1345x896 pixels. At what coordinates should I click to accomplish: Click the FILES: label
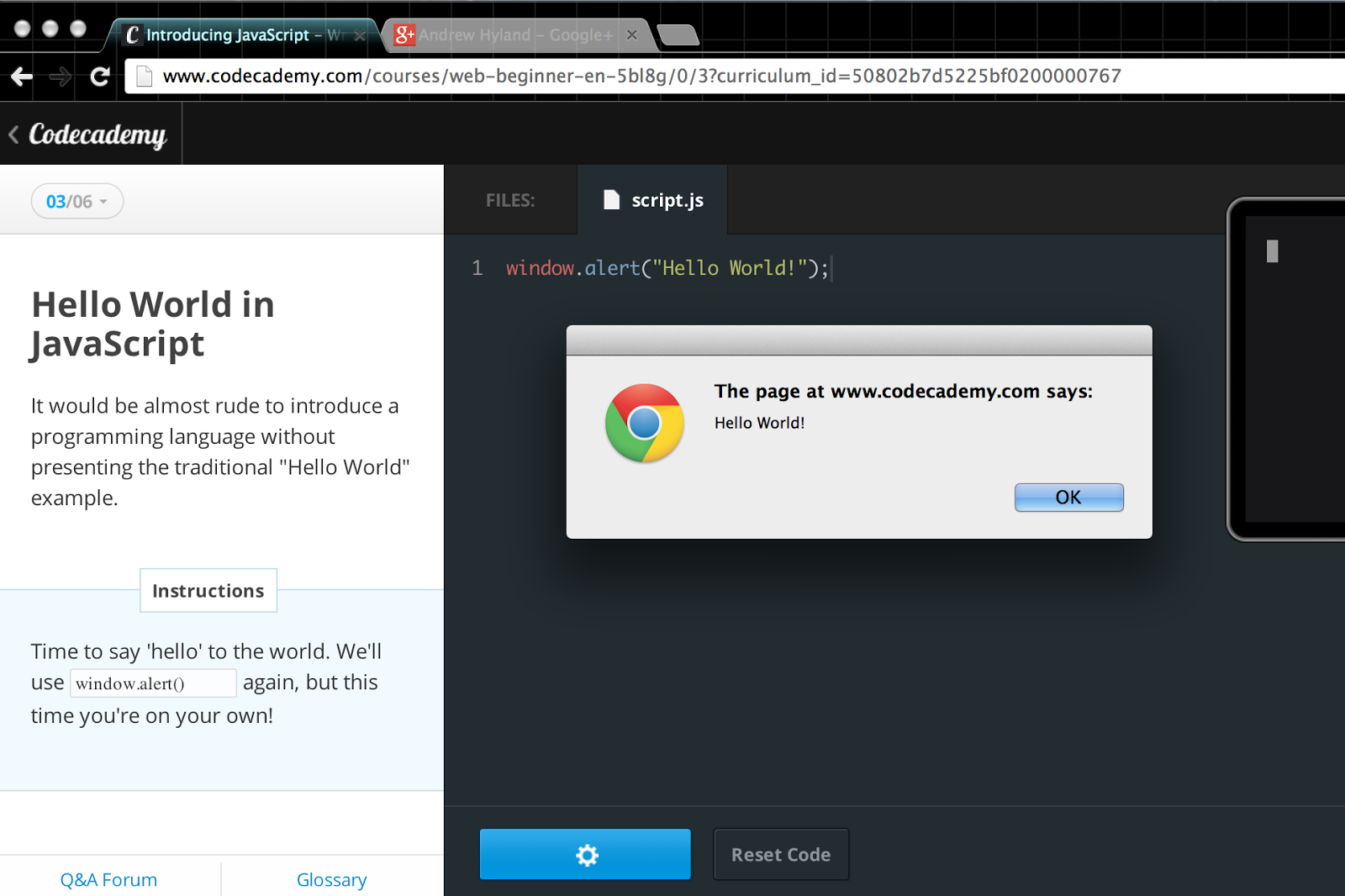click(510, 201)
